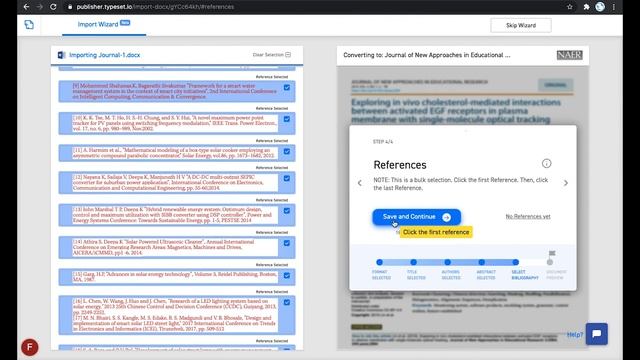Screen dimensions: 640x360
Task: Click the Title Selected progress step dot
Action: 413,262
